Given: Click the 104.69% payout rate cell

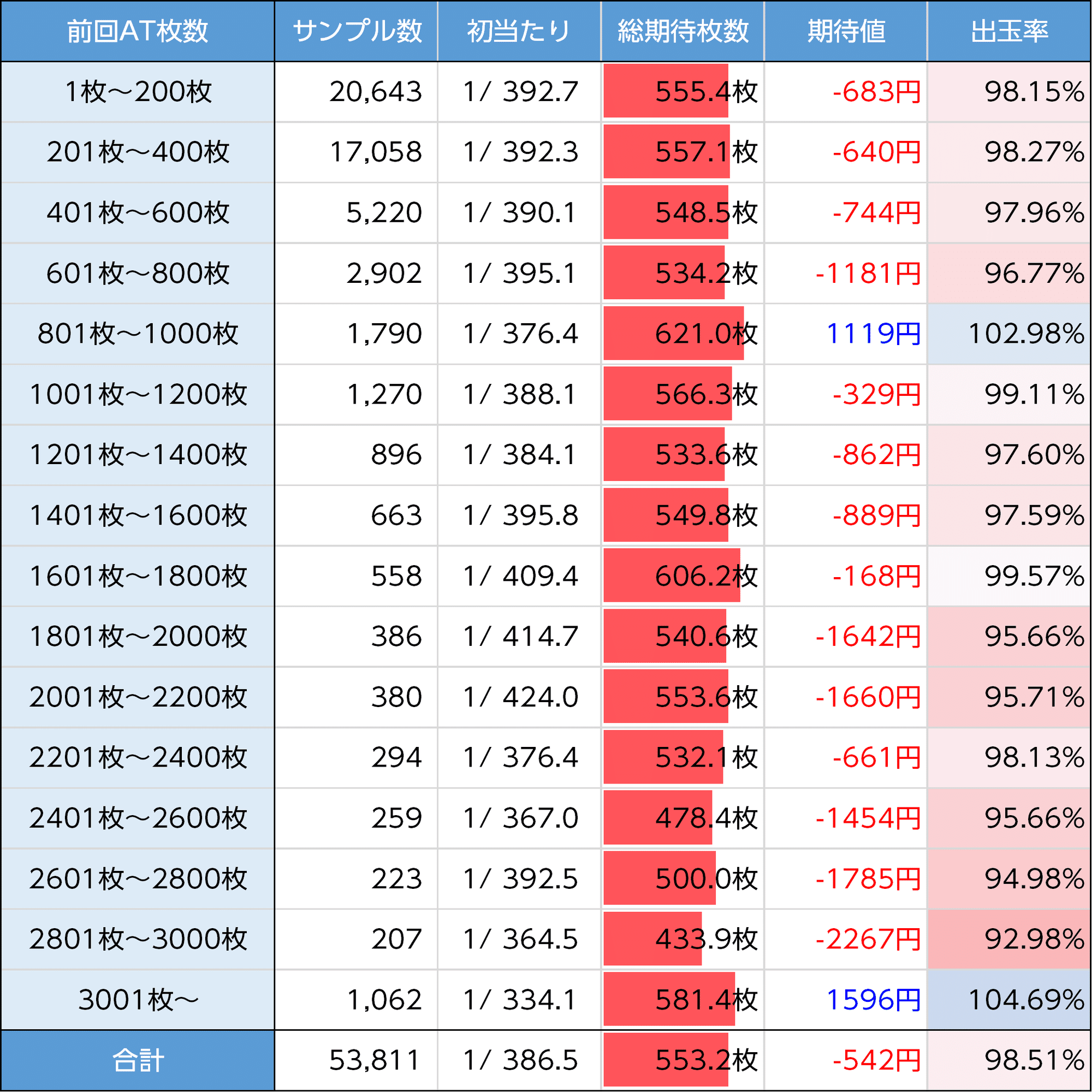Looking at the screenshot, I should 1025,999.
